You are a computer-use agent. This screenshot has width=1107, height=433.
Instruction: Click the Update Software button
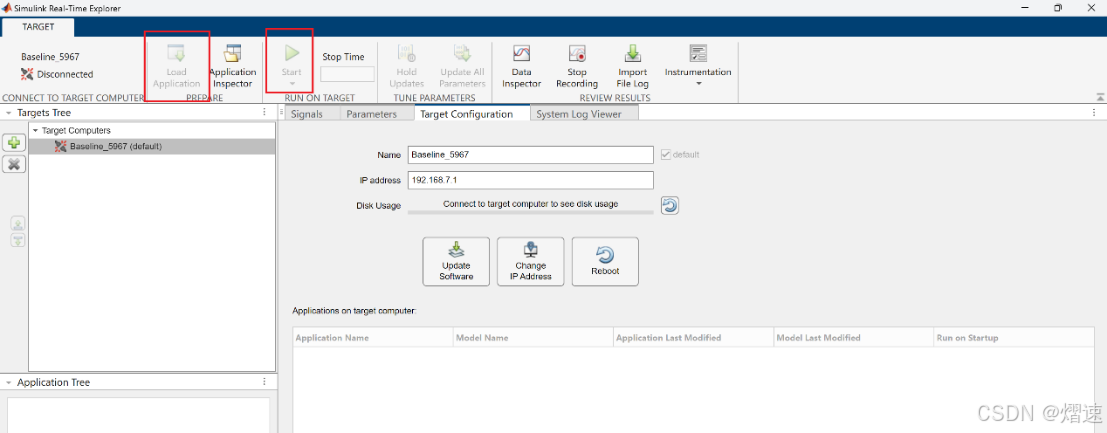pos(456,261)
